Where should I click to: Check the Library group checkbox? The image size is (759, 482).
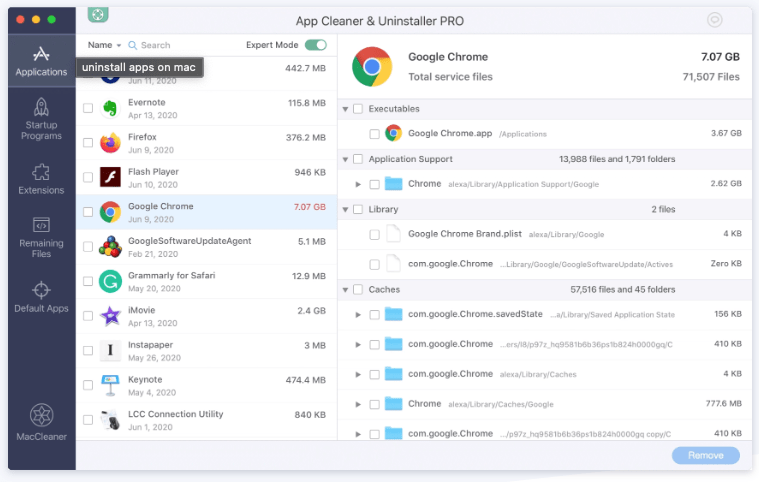point(358,210)
